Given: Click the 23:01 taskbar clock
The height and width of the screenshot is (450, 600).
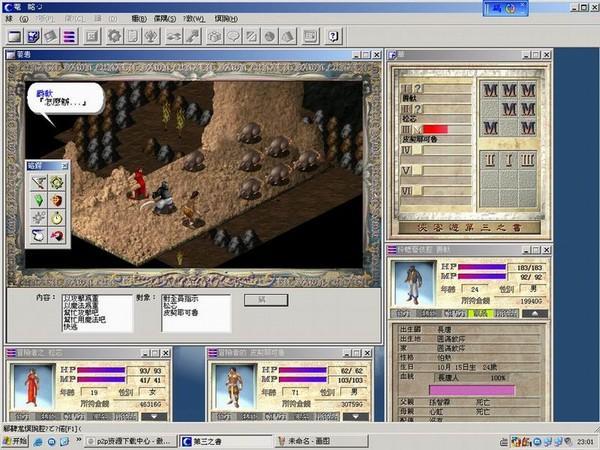Looking at the screenshot, I should (x=585, y=442).
